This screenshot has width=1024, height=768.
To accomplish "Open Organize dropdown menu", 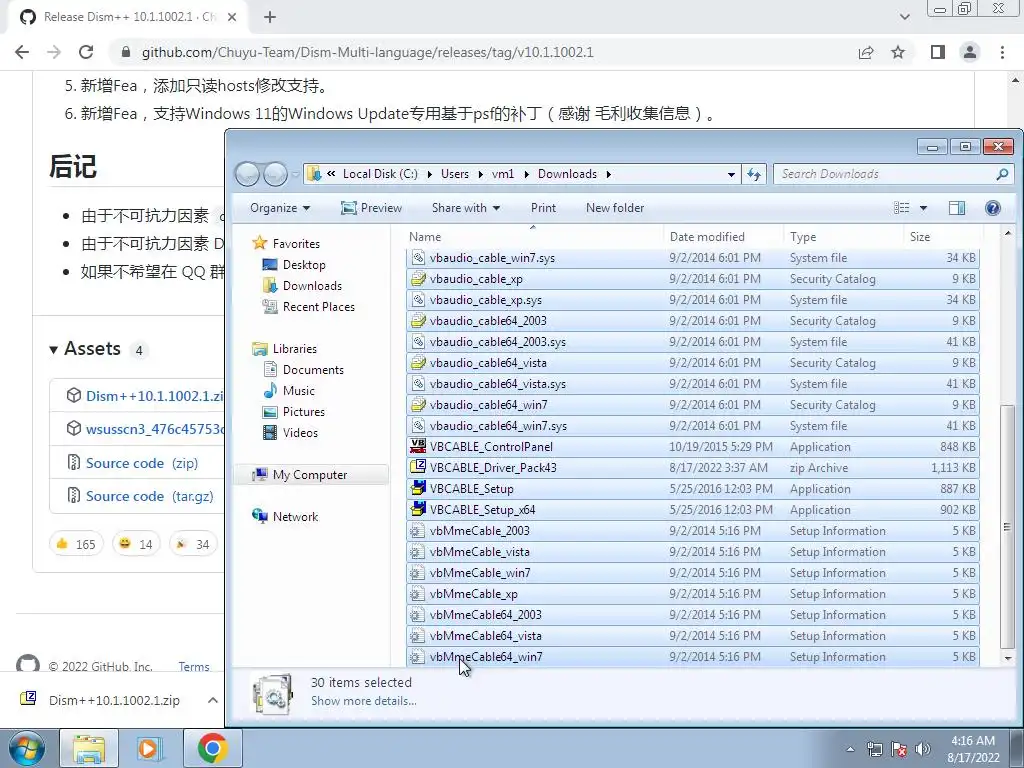I will (x=280, y=208).
